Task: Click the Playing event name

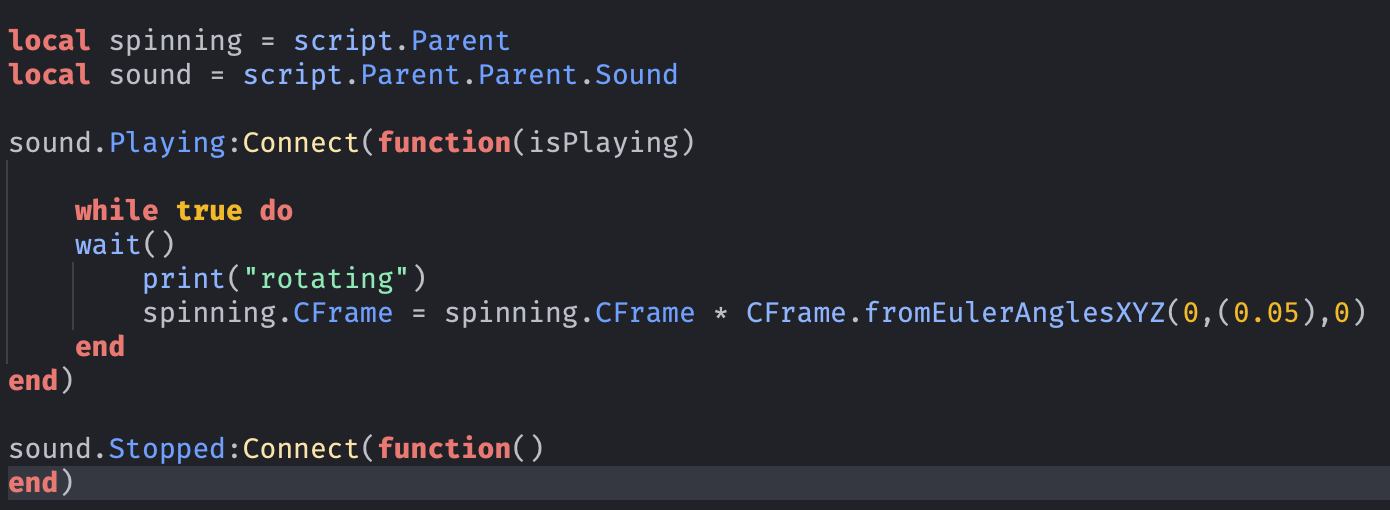Action: point(167,143)
